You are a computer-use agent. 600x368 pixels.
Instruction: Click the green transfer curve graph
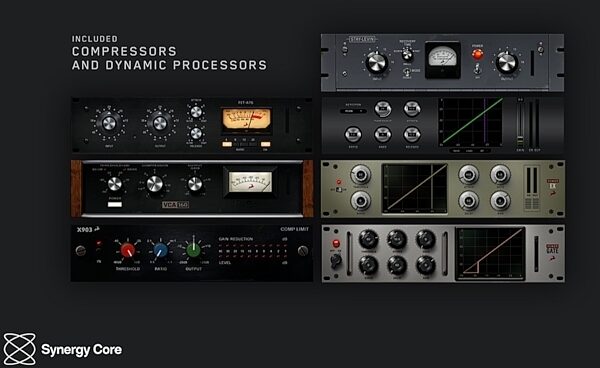(471, 122)
